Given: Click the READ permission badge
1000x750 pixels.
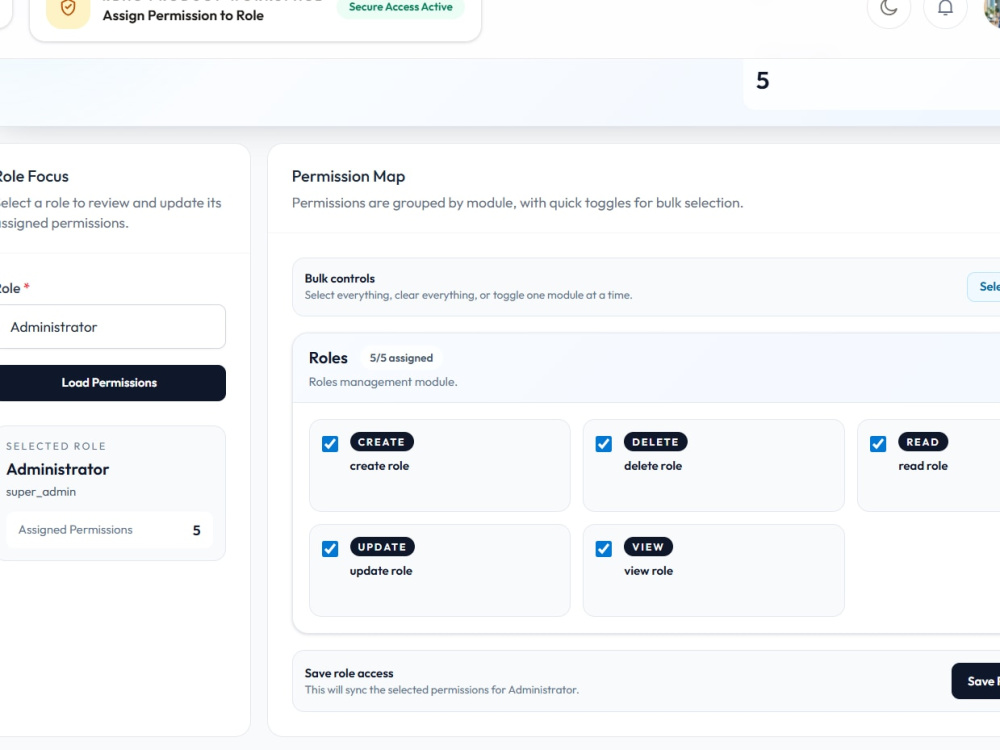Looking at the screenshot, I should [922, 442].
